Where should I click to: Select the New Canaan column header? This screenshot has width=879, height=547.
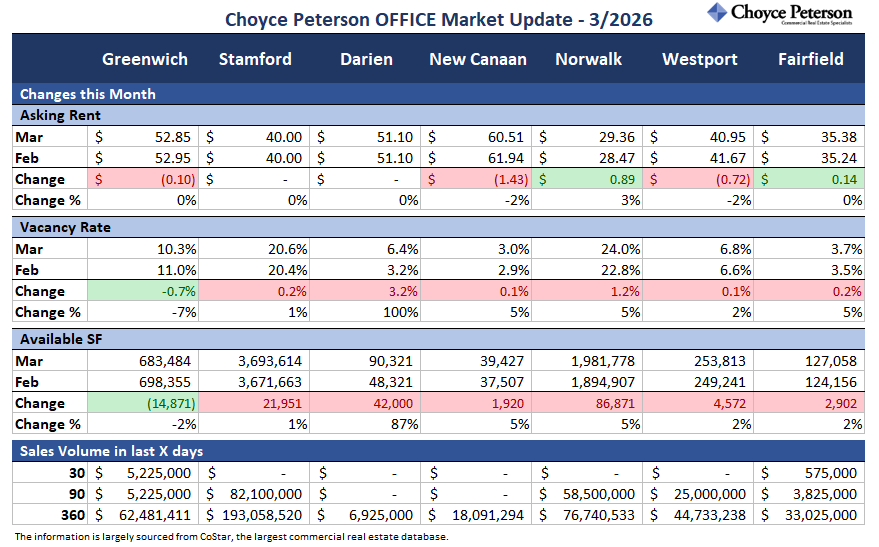pyautogui.click(x=478, y=59)
